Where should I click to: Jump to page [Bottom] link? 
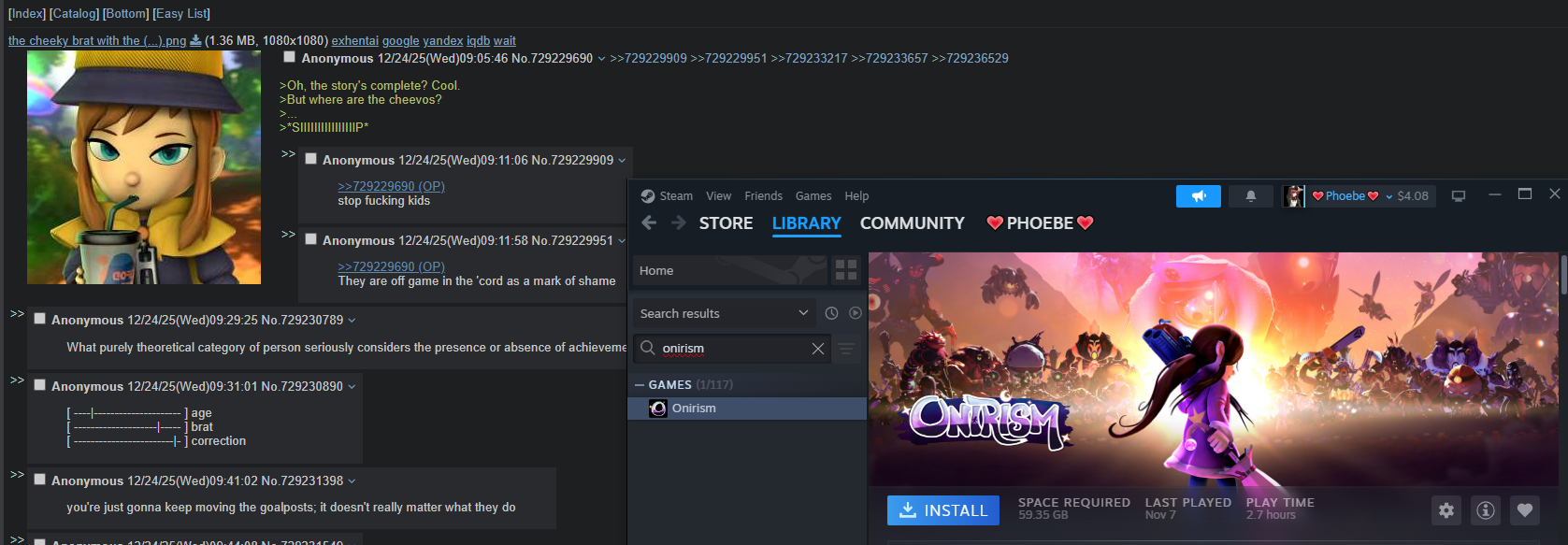coord(125,13)
